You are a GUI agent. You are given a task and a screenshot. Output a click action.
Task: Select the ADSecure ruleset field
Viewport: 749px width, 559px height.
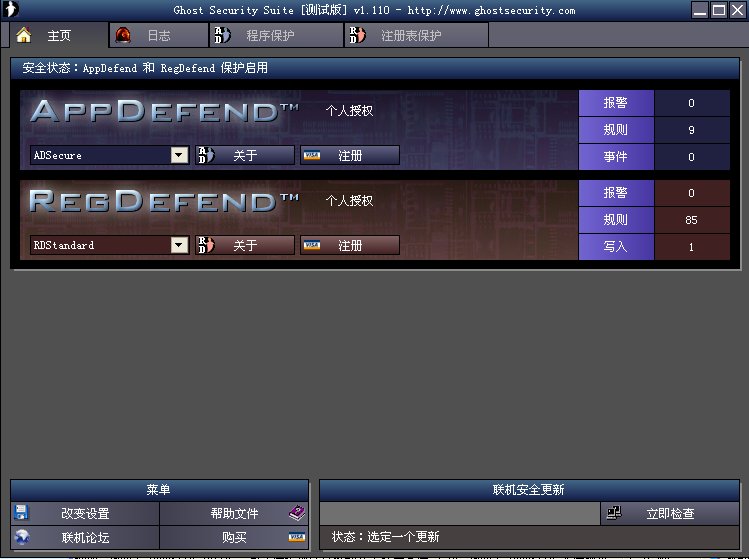pos(109,155)
